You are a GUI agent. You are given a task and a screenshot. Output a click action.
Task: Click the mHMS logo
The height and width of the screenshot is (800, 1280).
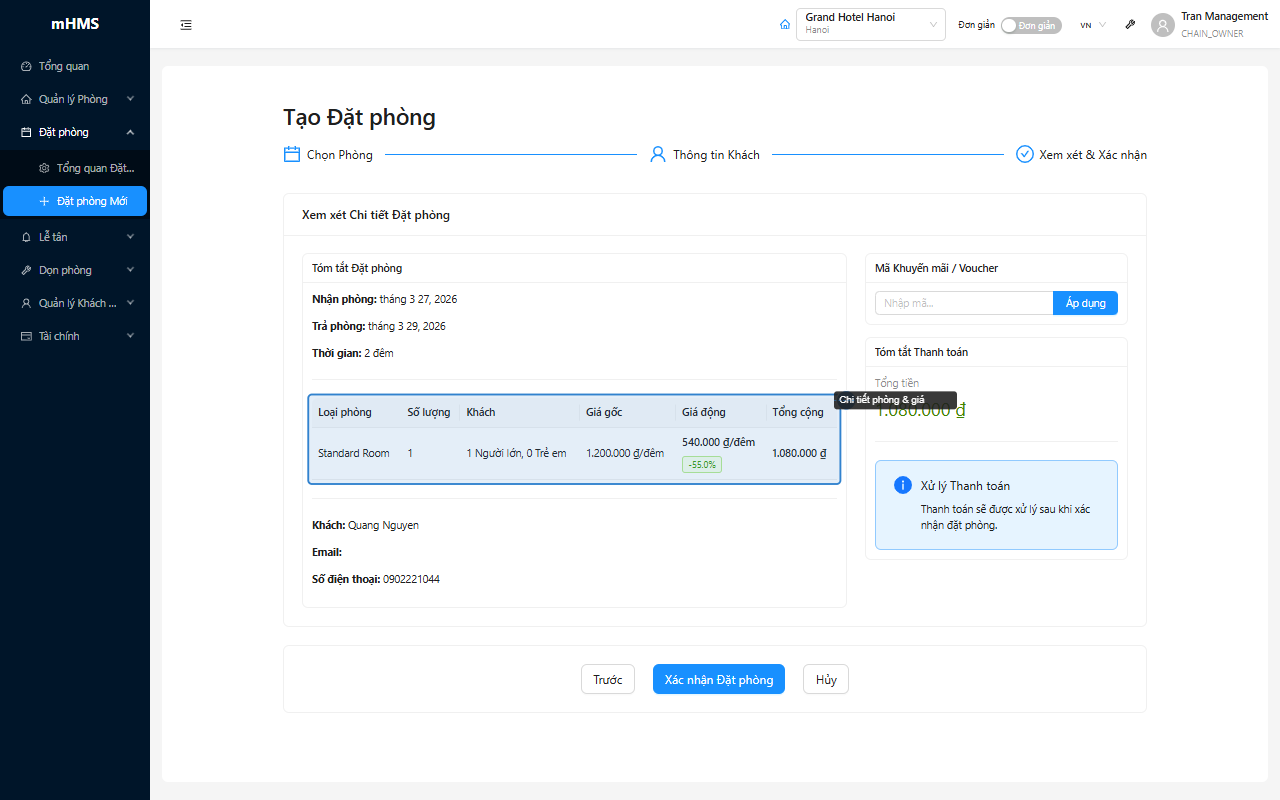(75, 24)
